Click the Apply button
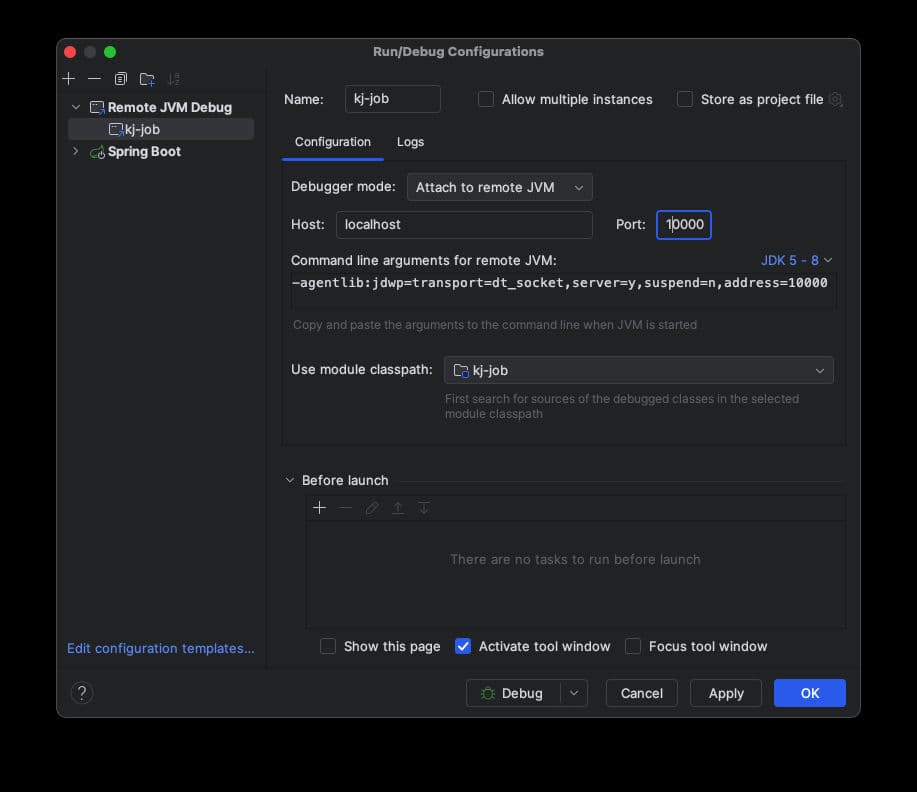Screen dimensions: 917x792 [x=726, y=693]
